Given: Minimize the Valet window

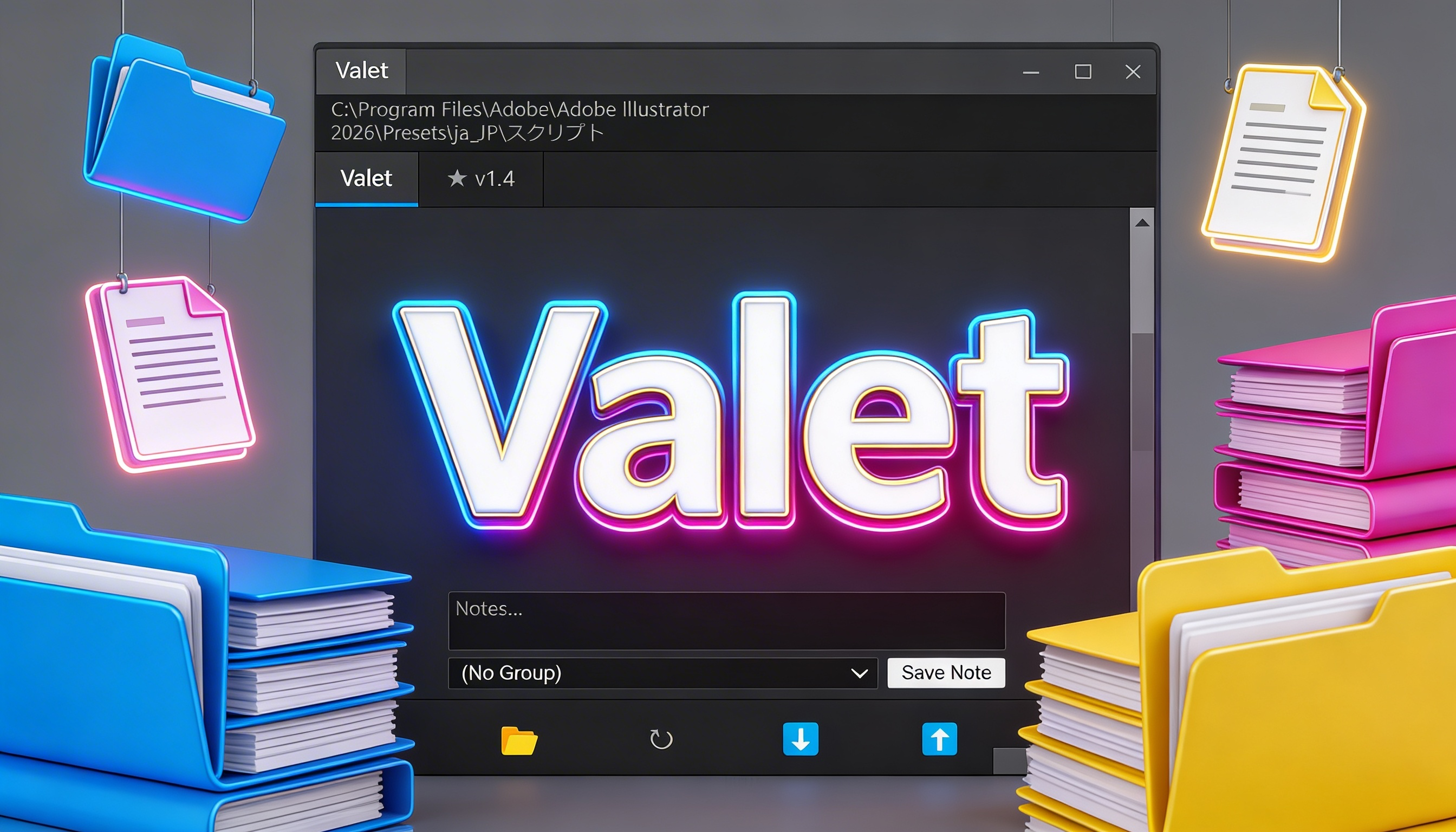Looking at the screenshot, I should pyautogui.click(x=1031, y=73).
